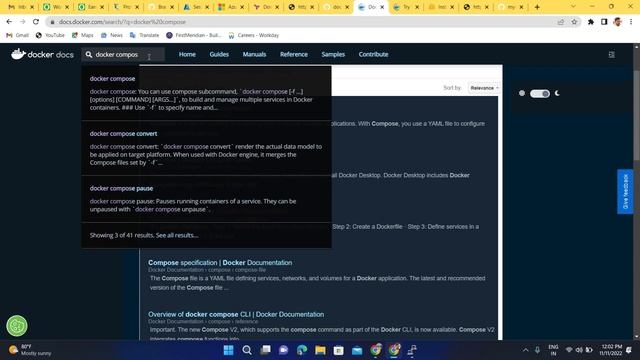The height and width of the screenshot is (360, 640).
Task: Open the Samples nav item
Action: point(333,54)
